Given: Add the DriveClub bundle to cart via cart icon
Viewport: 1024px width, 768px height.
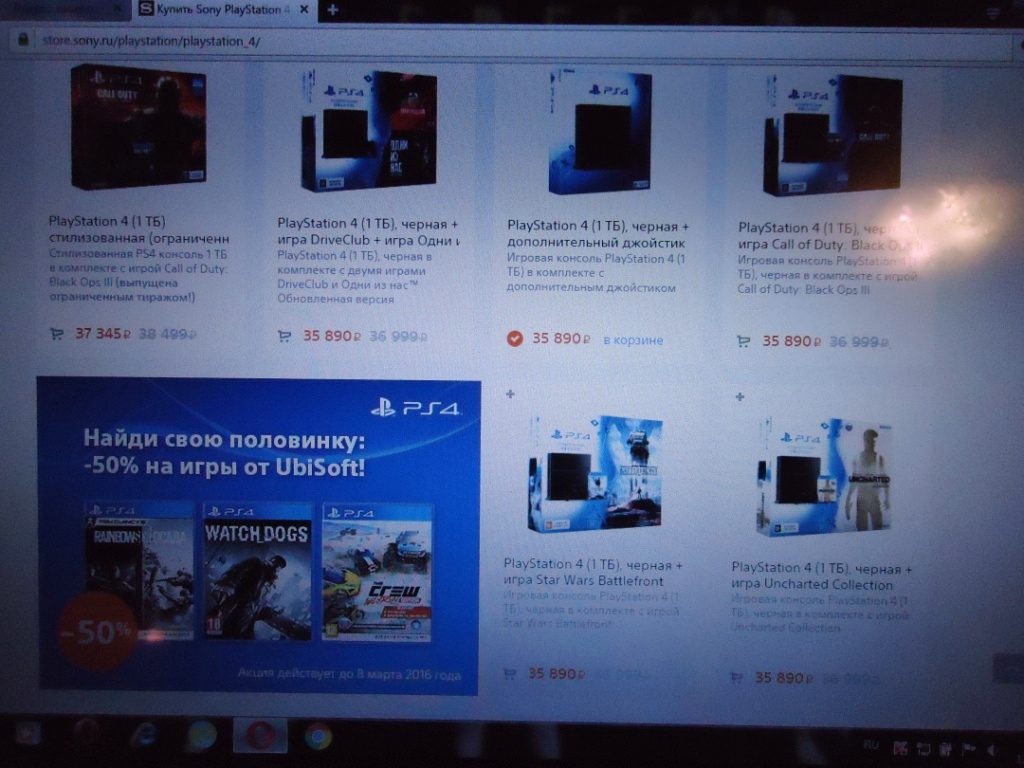Looking at the screenshot, I should coord(285,336).
